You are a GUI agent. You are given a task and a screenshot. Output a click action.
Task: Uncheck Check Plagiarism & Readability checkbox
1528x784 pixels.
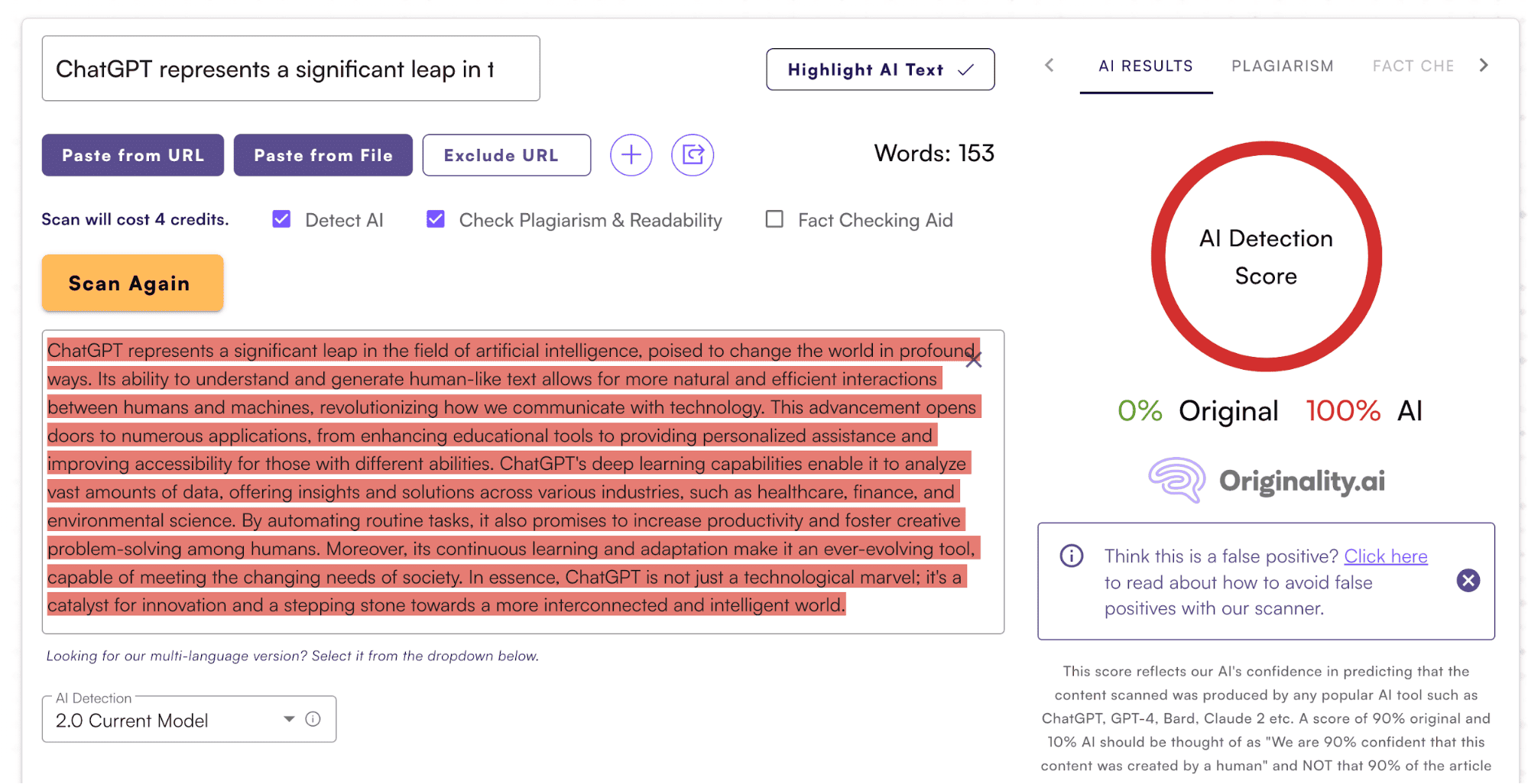(436, 220)
